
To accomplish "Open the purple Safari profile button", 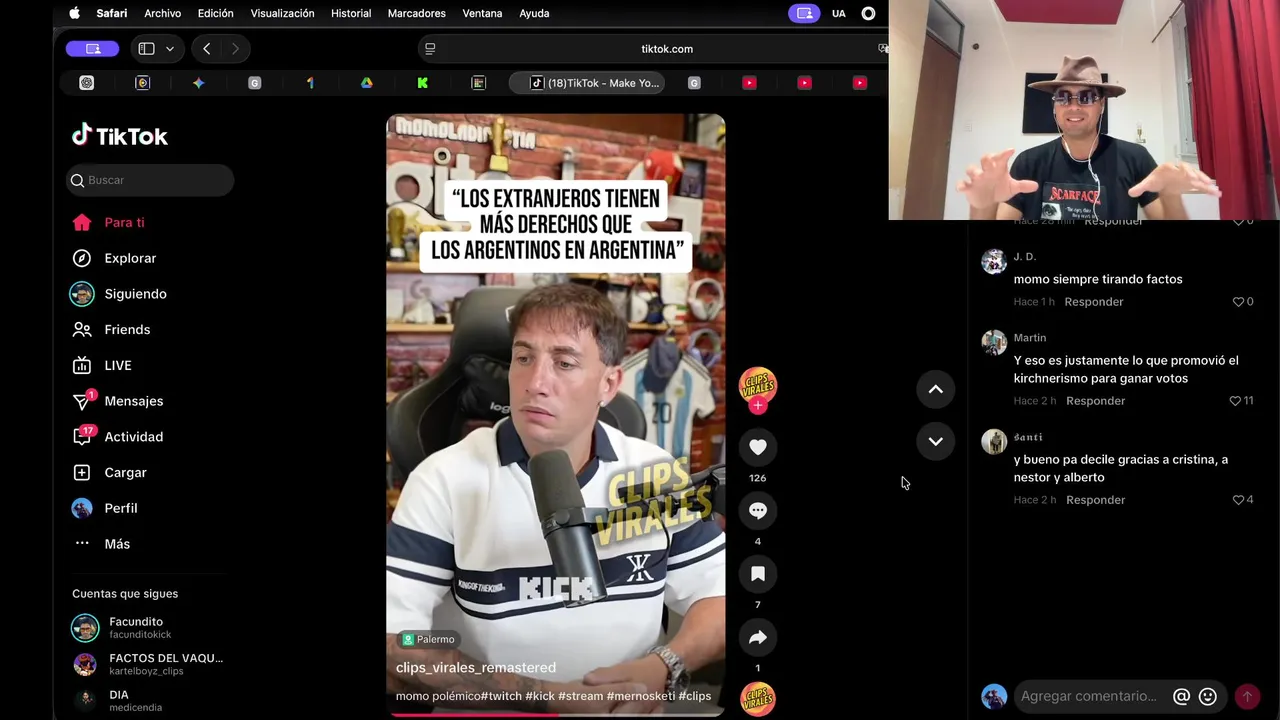I will (x=92, y=48).
